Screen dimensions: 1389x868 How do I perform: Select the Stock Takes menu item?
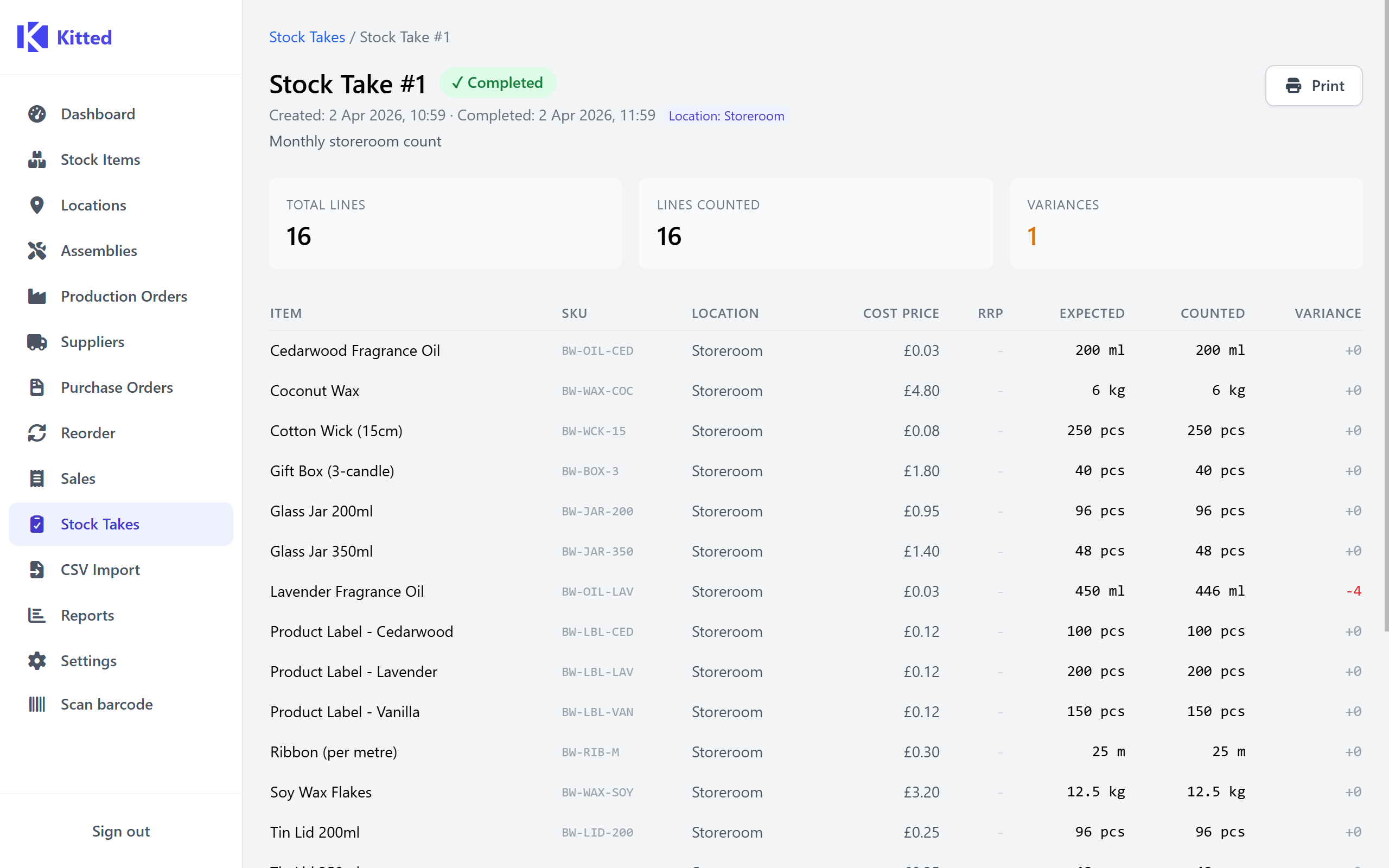(x=121, y=524)
